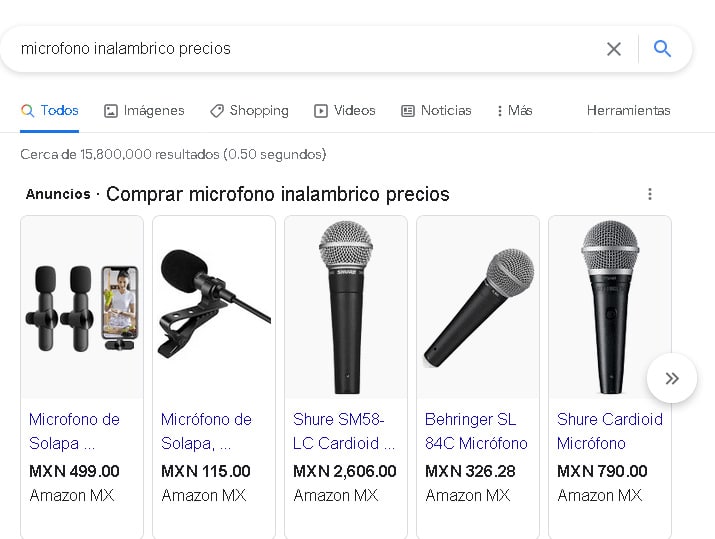This screenshot has height=539, width=715.
Task: Expand the Más menu
Action: tap(514, 110)
